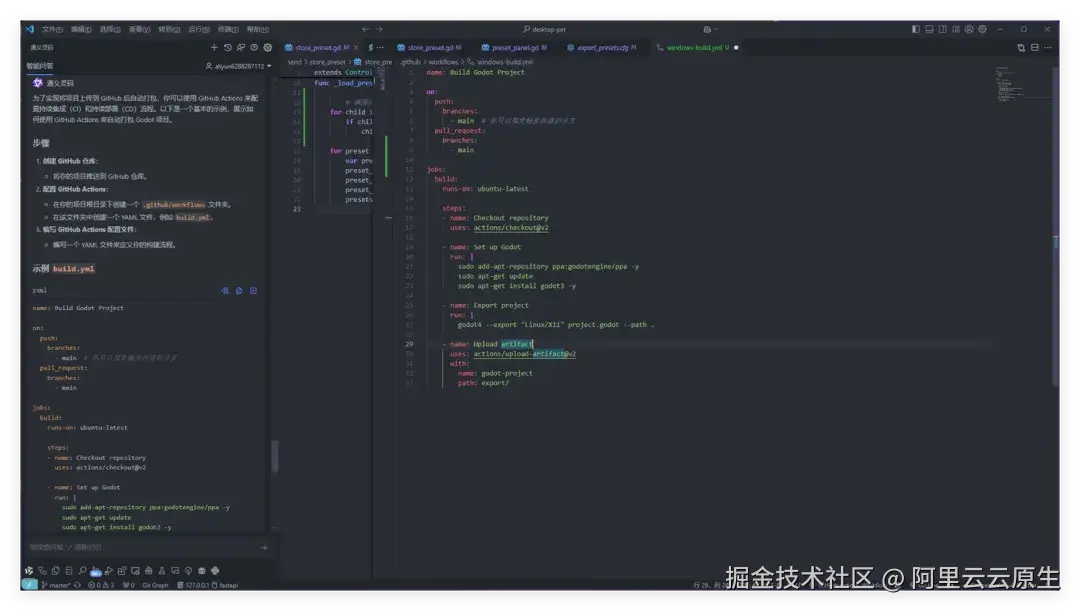Open the Accounts icon in title bar
The width and height of the screenshot is (1080, 611).
[969, 30]
